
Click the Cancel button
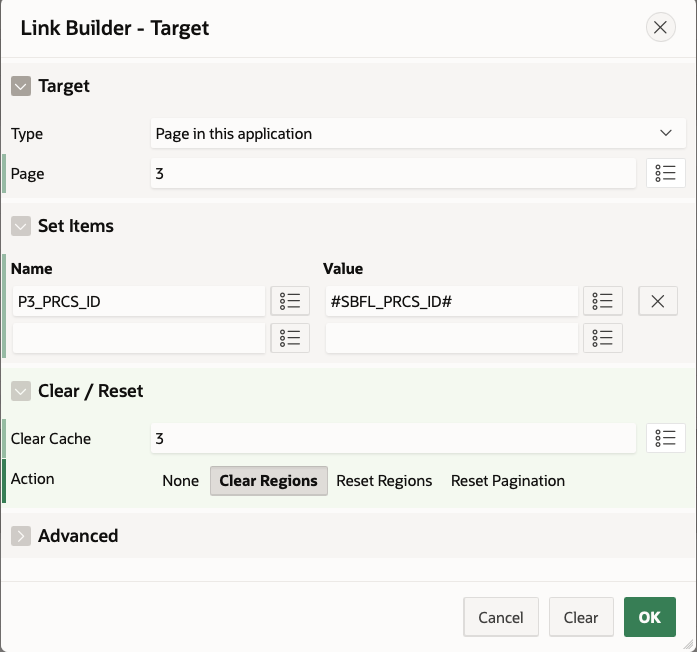[x=501, y=617]
